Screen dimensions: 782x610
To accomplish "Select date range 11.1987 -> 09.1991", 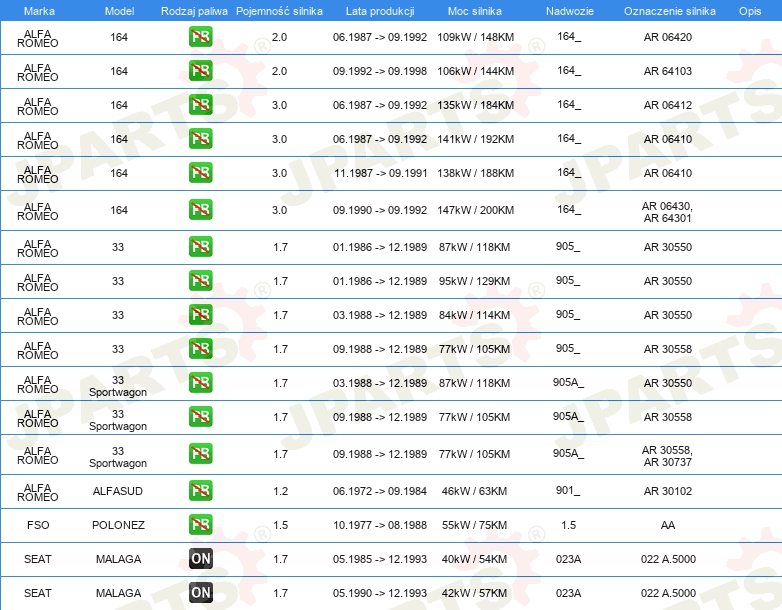I will tap(381, 173).
